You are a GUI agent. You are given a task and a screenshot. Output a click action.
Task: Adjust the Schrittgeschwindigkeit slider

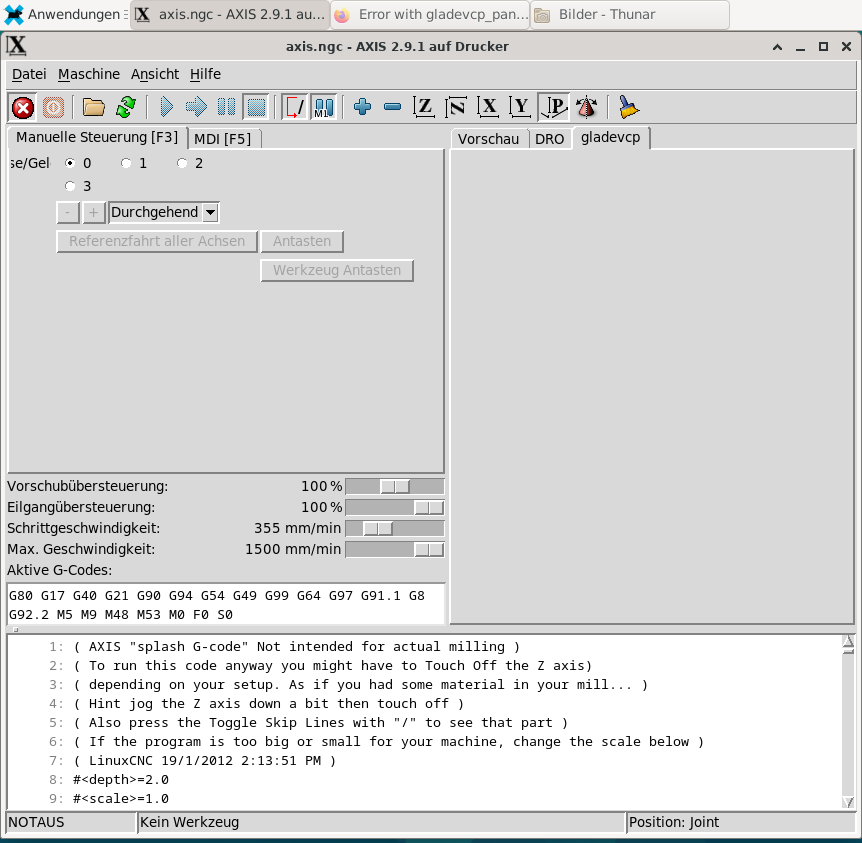click(395, 528)
